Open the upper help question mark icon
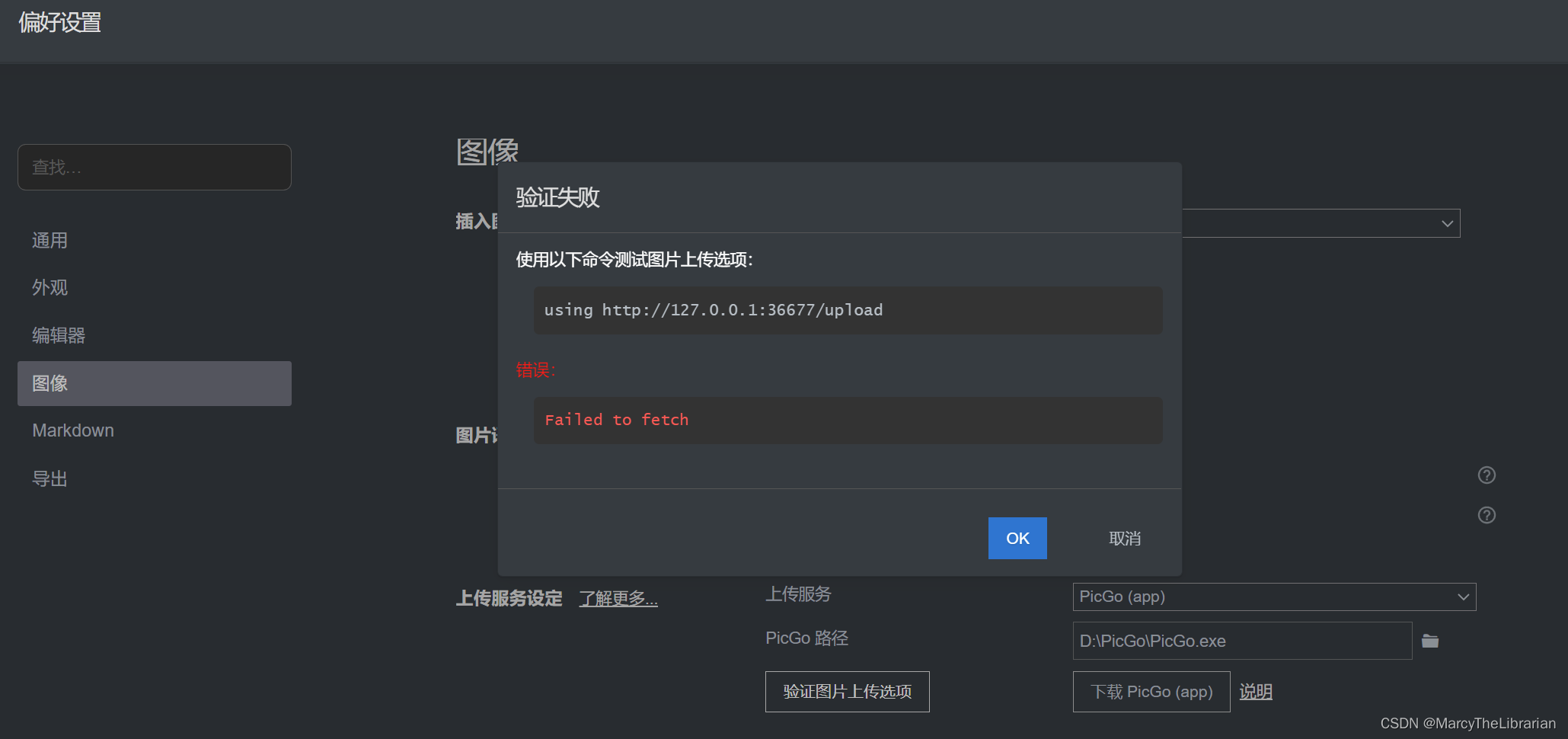The height and width of the screenshot is (739, 1568). pos(1487,475)
